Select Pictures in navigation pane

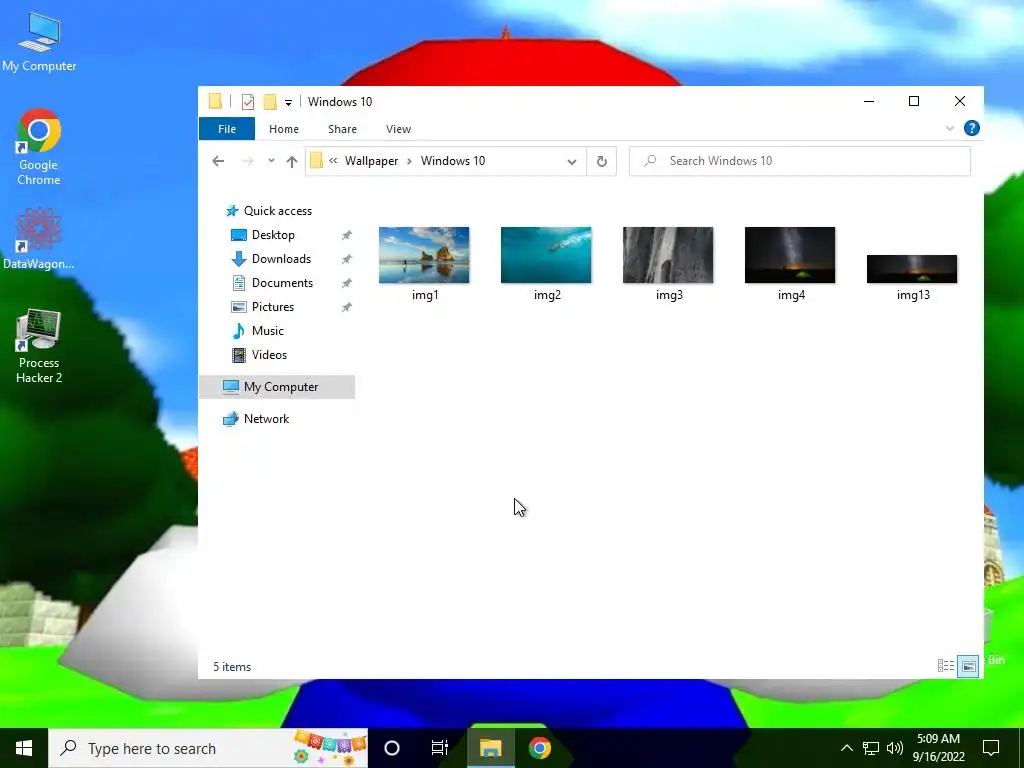[x=272, y=307]
